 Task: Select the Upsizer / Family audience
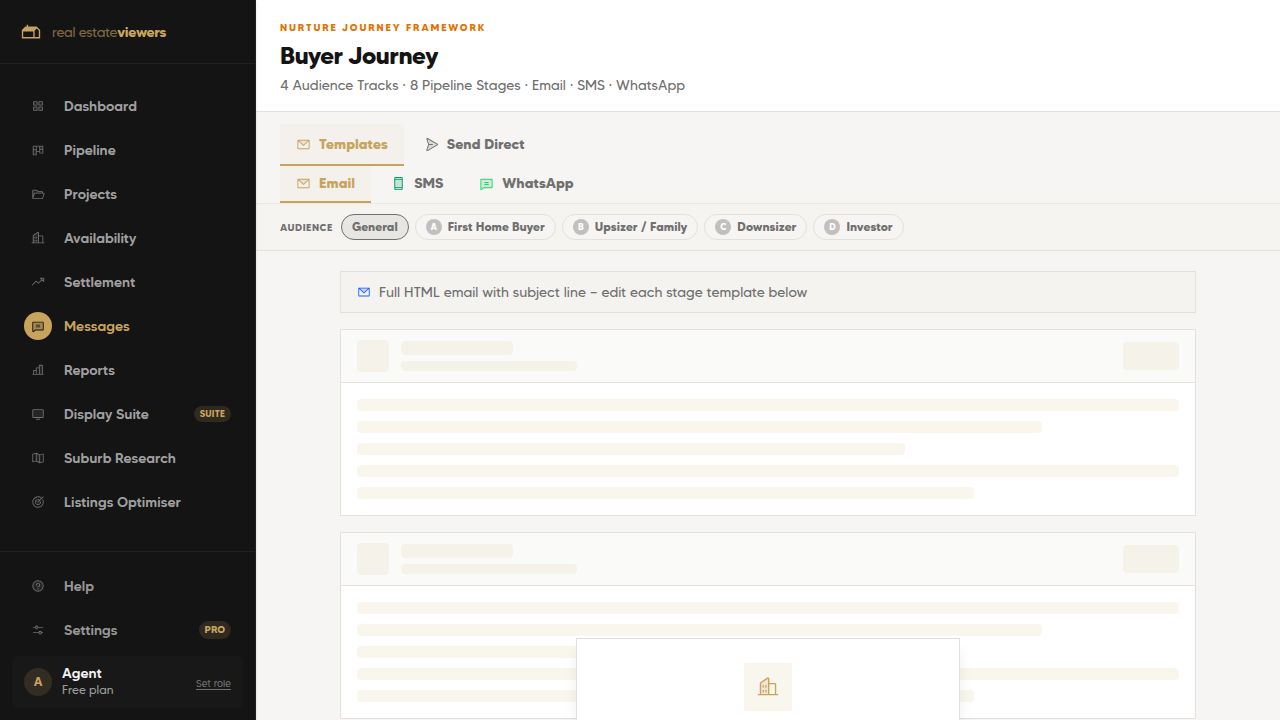(630, 227)
